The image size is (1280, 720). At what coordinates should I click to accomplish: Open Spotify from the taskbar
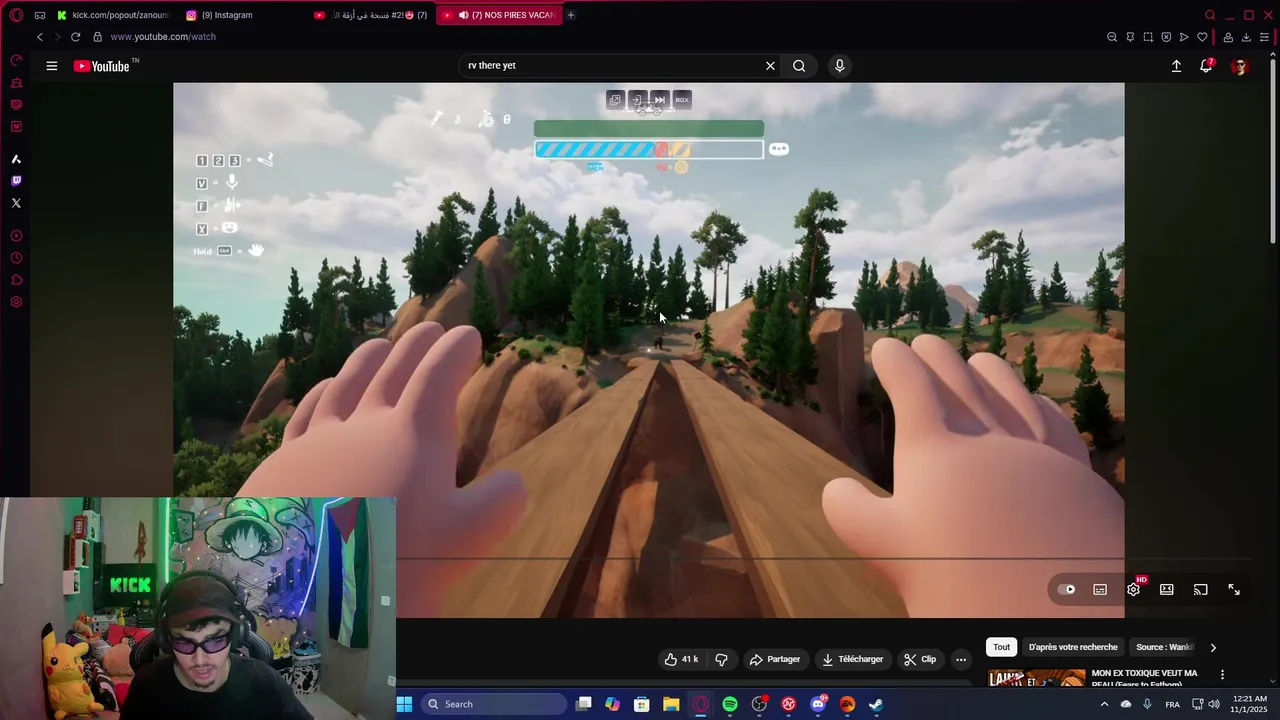[730, 704]
